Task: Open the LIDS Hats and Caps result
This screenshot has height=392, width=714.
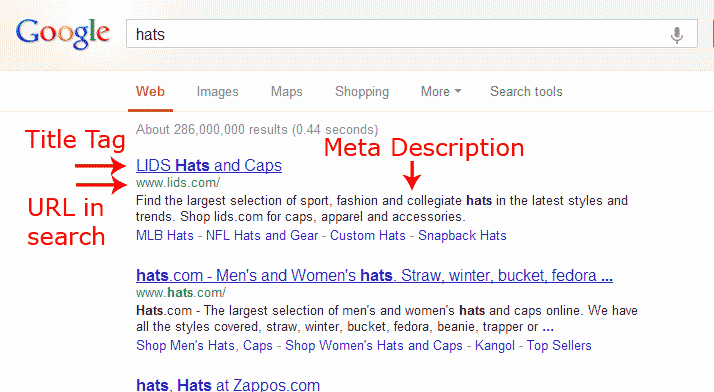Action: coord(209,165)
